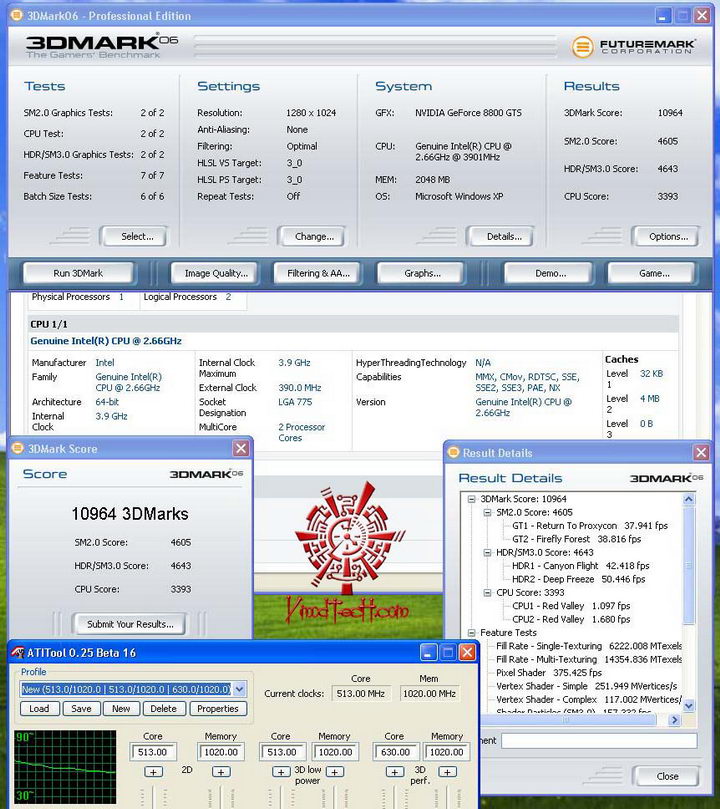Select HDR2 - Deep Freeze row
This screenshot has height=809, width=720.
coord(578,579)
